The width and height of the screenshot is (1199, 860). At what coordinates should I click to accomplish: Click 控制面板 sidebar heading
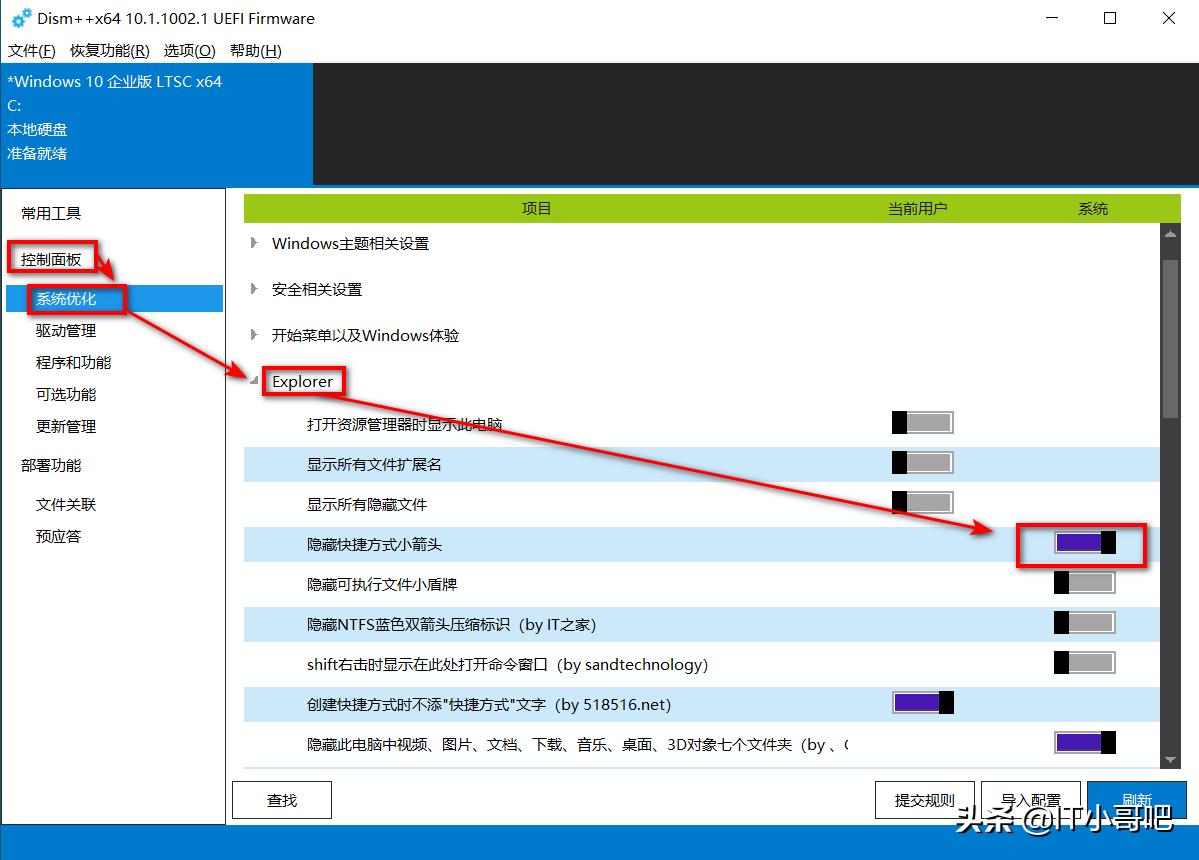[50, 259]
